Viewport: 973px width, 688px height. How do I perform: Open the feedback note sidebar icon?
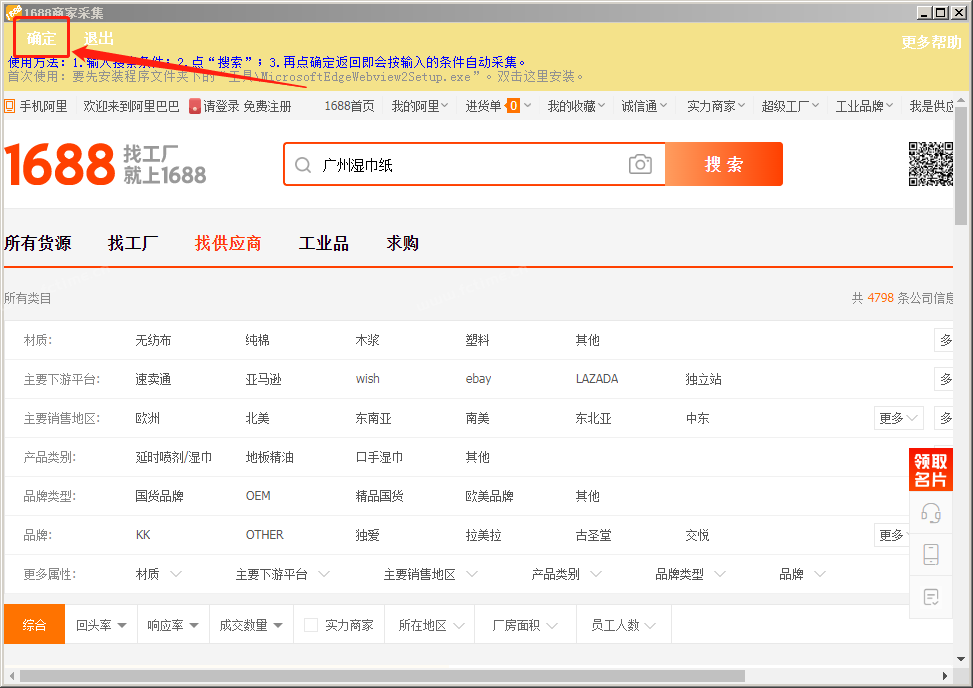pos(930,597)
